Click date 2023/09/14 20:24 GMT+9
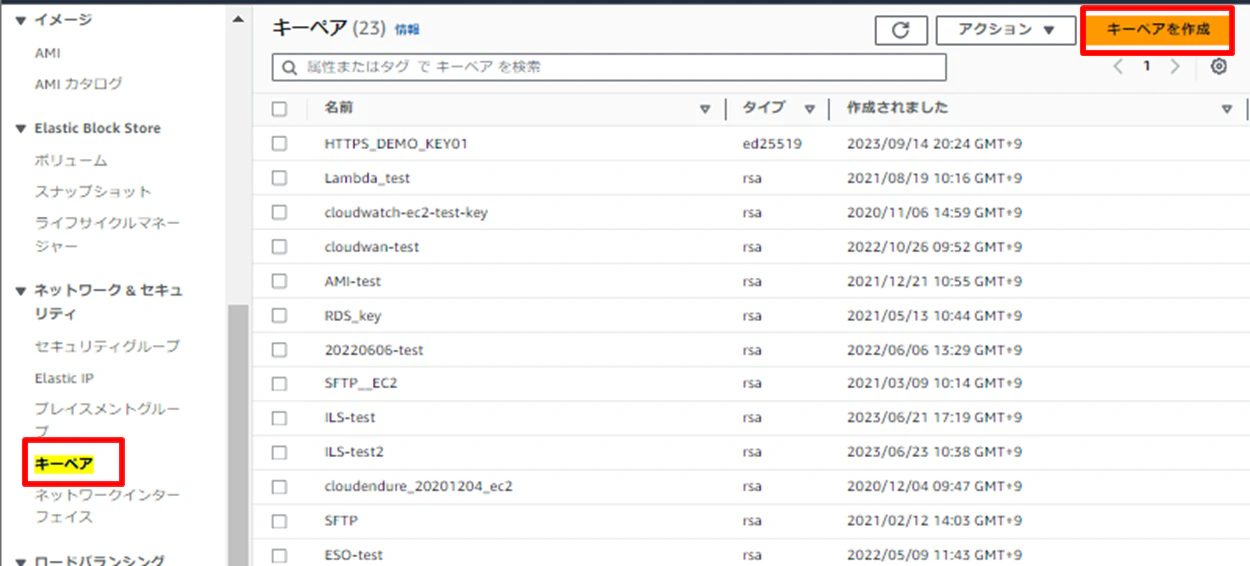Image resolution: width=1250 pixels, height=566 pixels. click(x=934, y=144)
